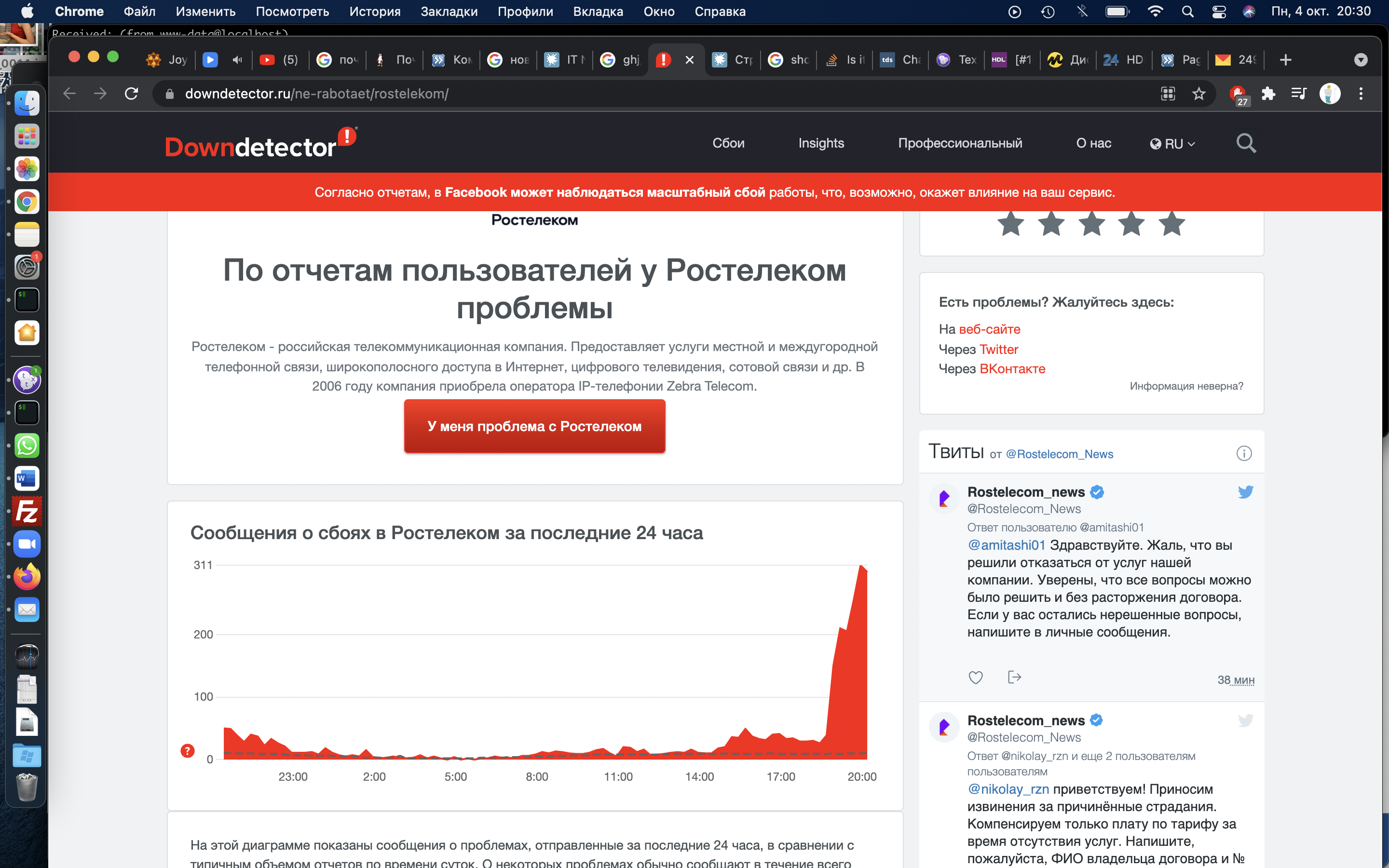This screenshot has width=1389, height=868.
Task: Open Launchpad from the Dock
Action: click(x=27, y=136)
